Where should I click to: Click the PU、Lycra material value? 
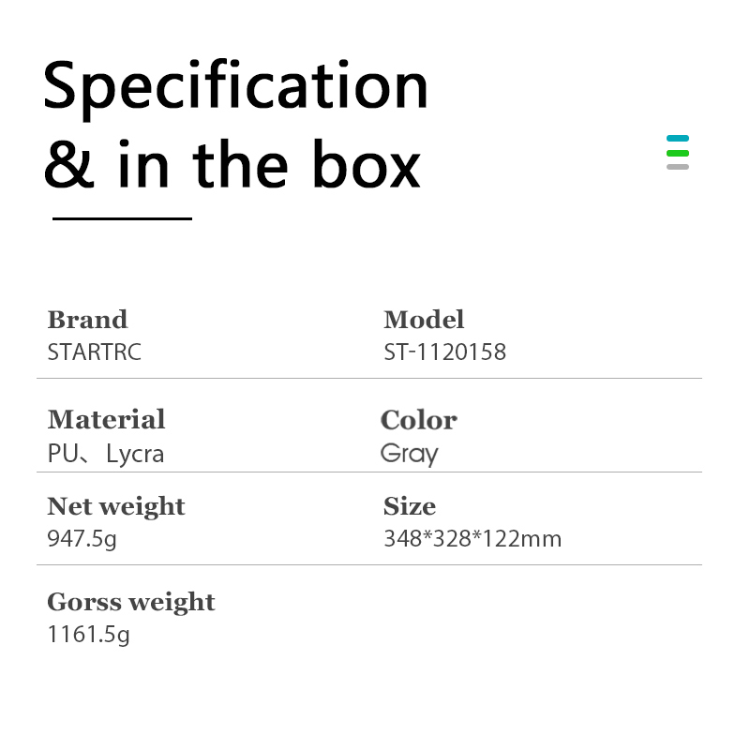tap(105, 454)
